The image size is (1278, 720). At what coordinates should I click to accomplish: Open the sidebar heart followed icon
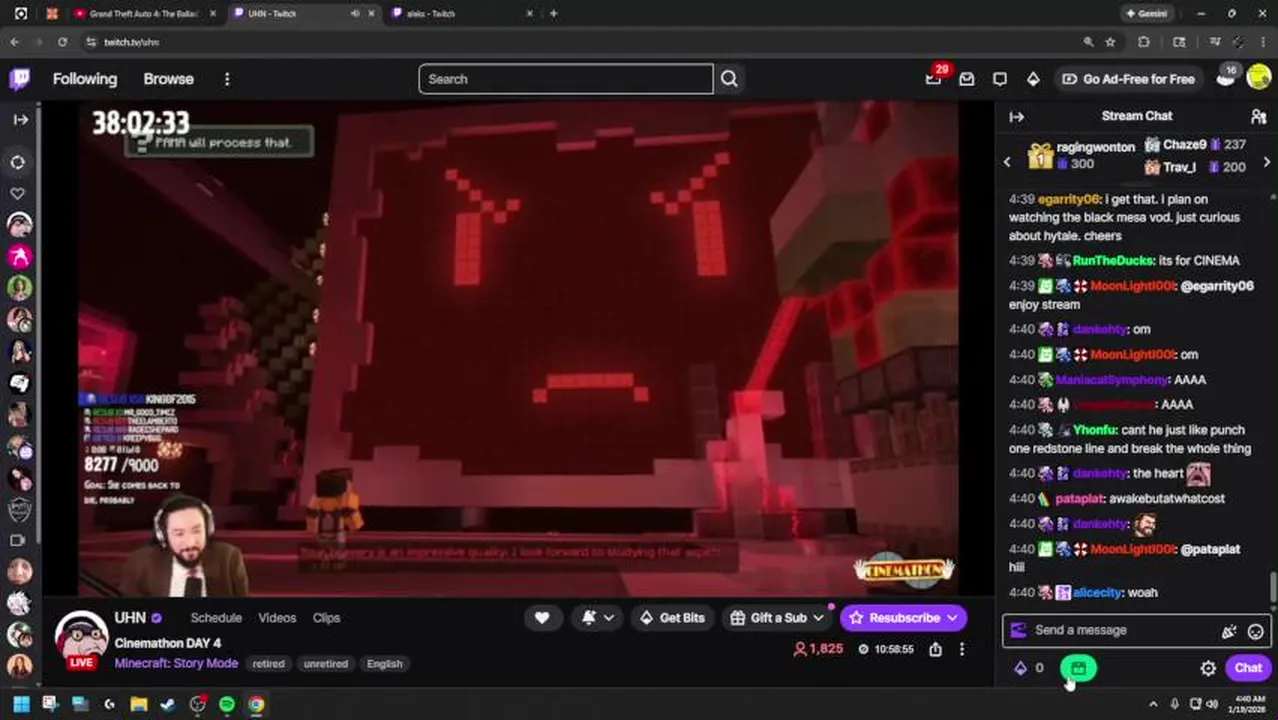click(x=18, y=193)
